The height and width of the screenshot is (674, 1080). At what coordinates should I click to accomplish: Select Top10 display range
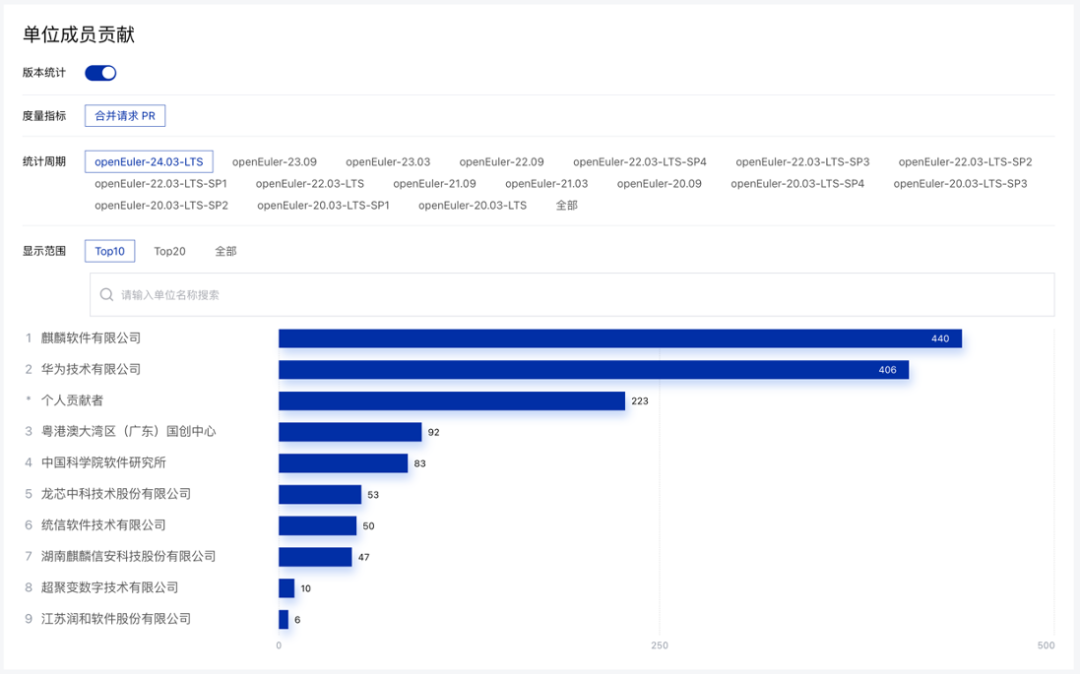tap(110, 252)
